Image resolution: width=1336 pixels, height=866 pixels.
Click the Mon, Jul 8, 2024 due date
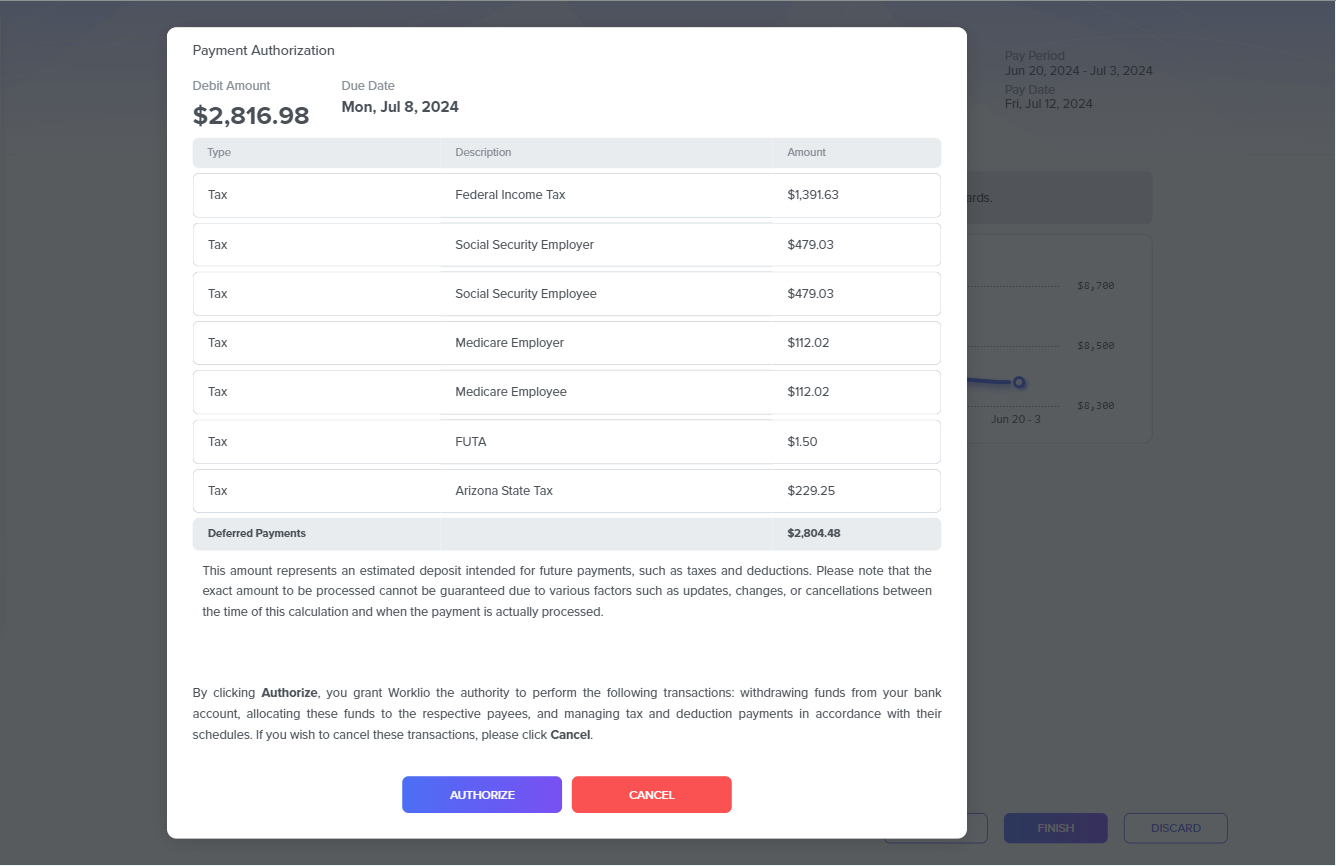[400, 107]
